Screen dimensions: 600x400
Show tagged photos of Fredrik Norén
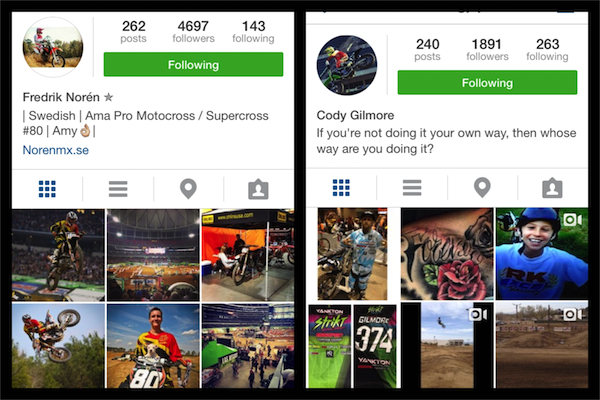258,189
